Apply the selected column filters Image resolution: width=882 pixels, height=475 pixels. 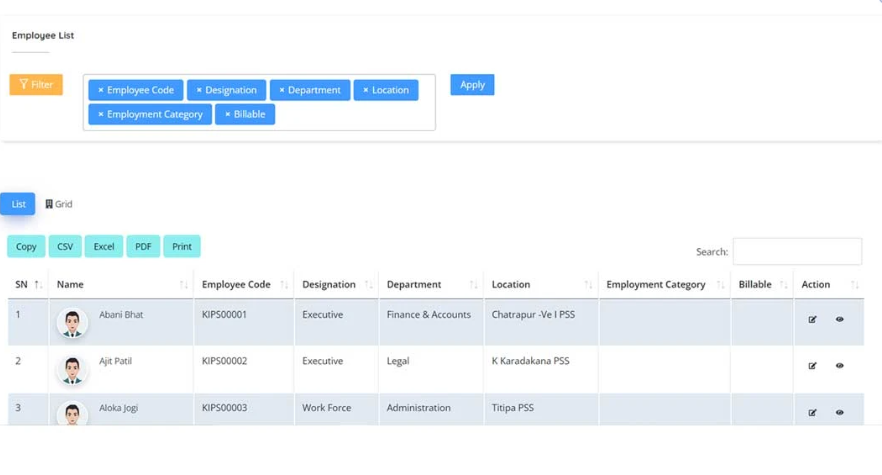[472, 85]
